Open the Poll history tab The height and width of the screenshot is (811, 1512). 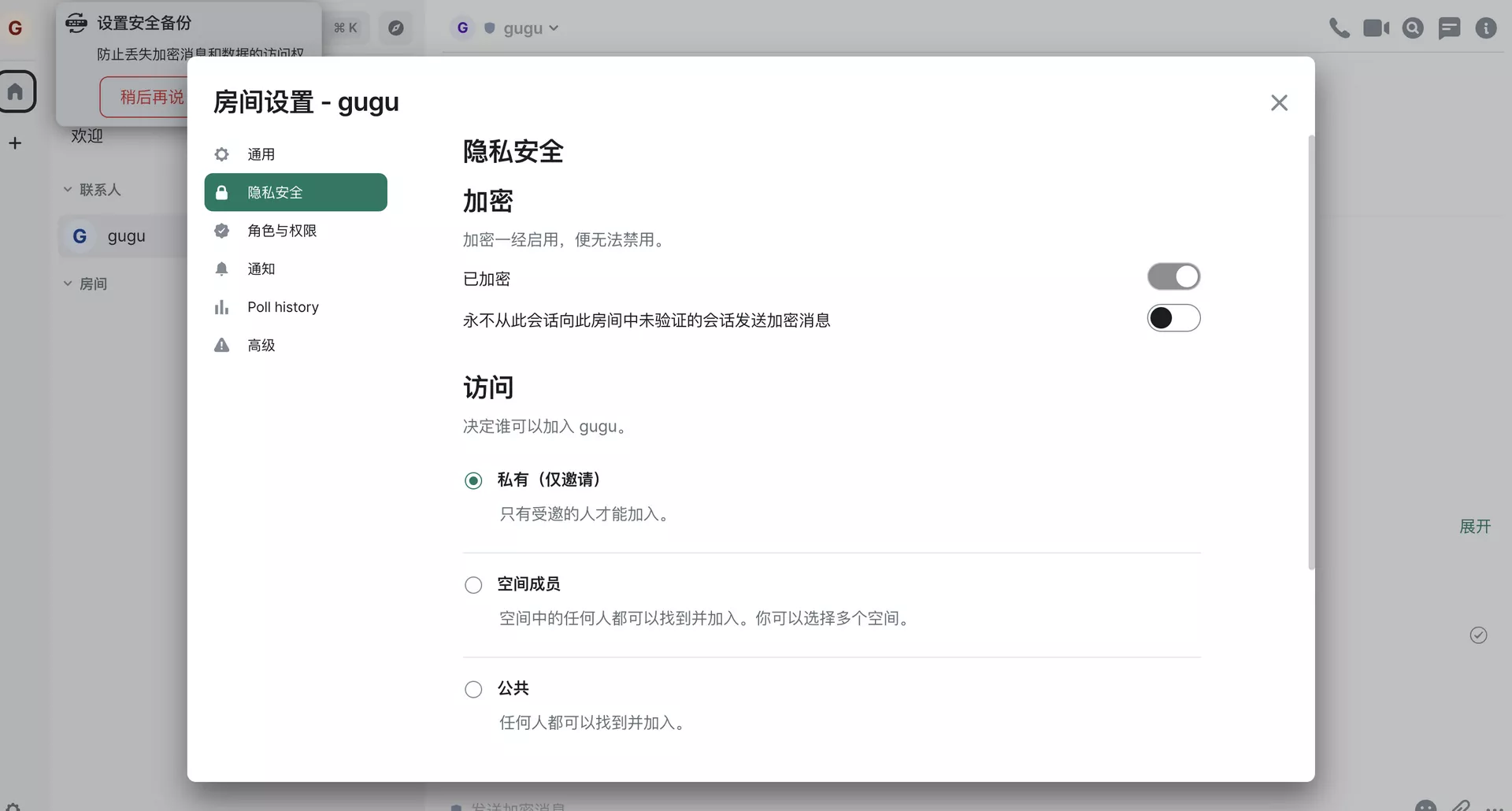pos(283,307)
